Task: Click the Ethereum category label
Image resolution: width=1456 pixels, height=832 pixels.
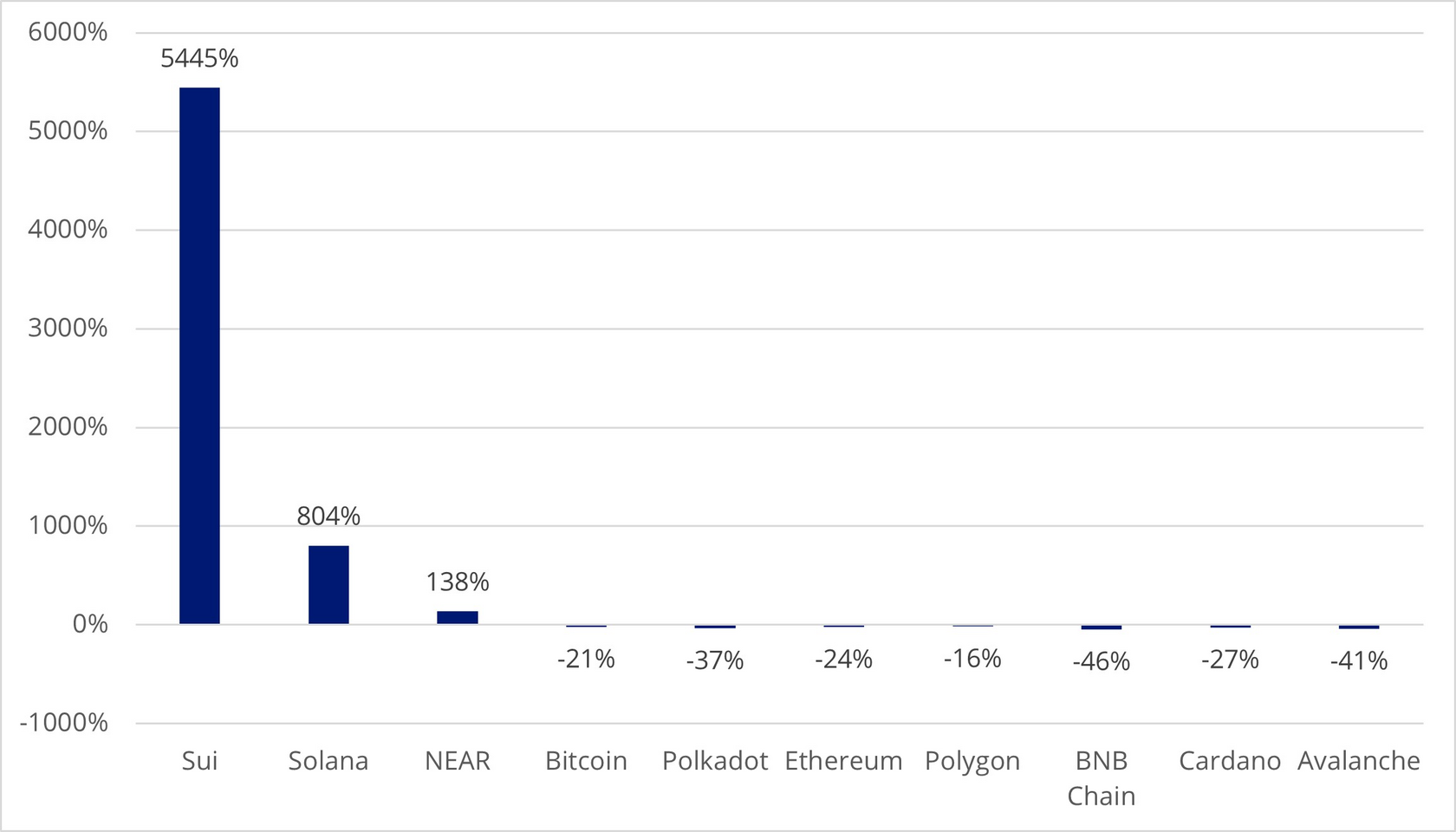Action: click(843, 761)
